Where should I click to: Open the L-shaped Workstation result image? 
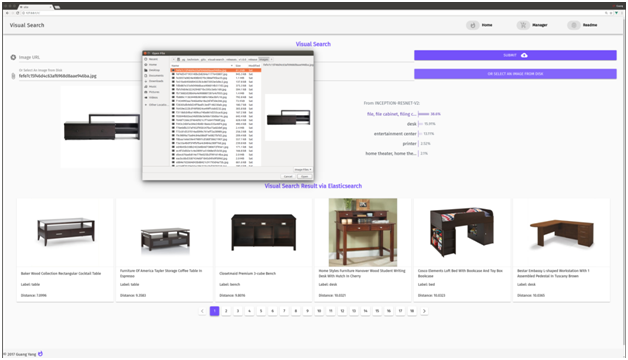(x=562, y=233)
